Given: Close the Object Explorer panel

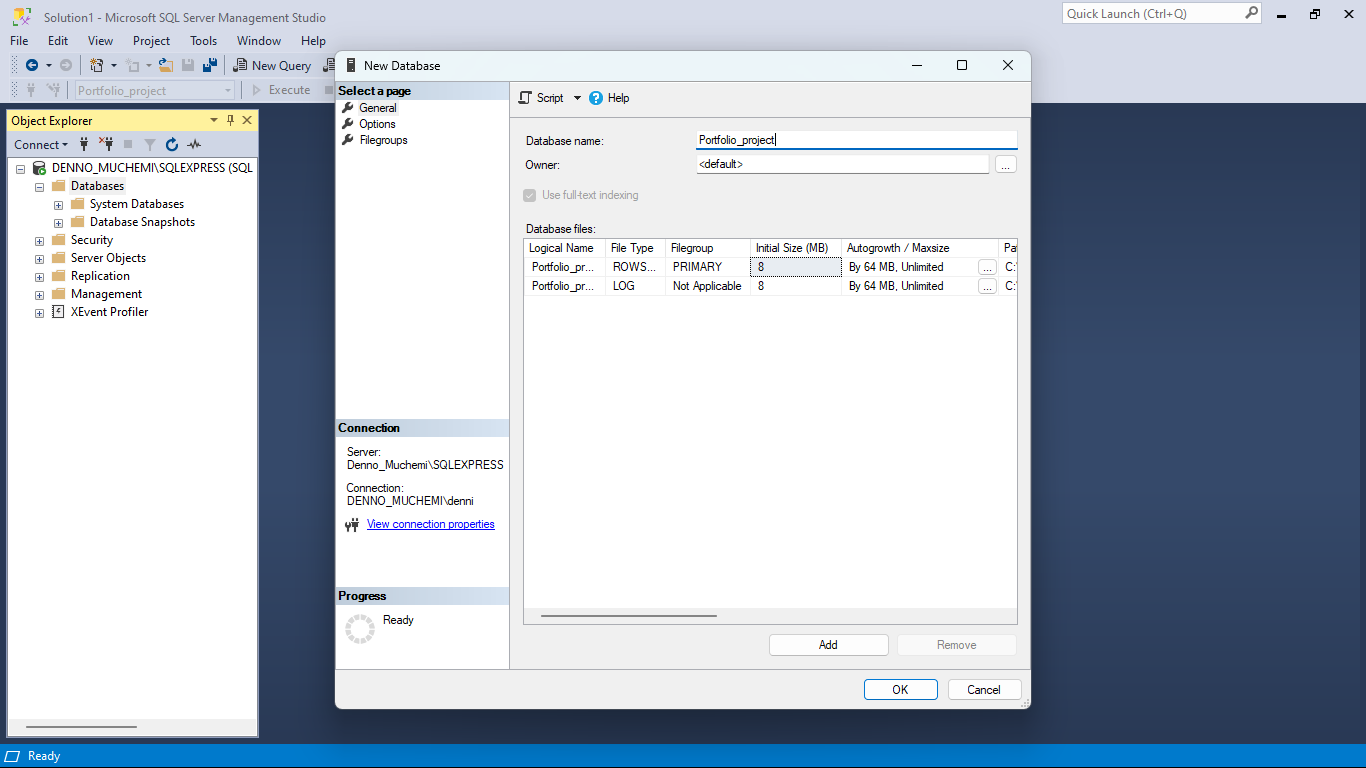Looking at the screenshot, I should pyautogui.click(x=247, y=120).
